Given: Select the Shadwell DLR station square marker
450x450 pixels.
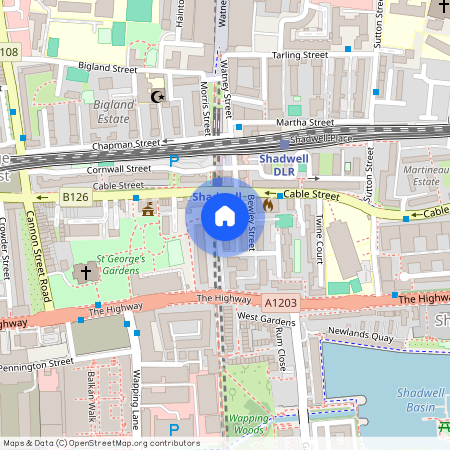Looking at the screenshot, I should pos(284,145).
